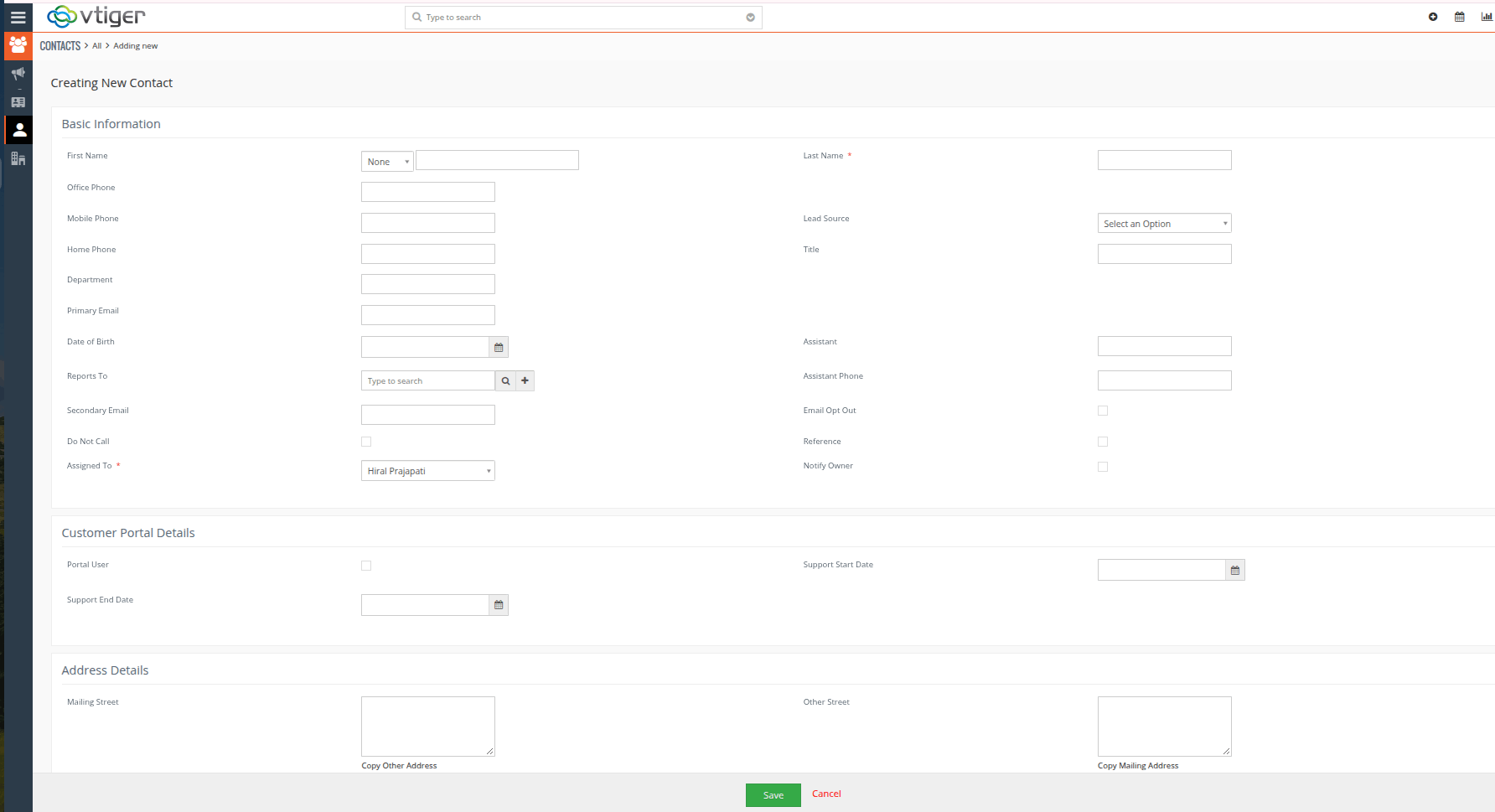The image size is (1495, 812).
Task: Toggle the Do Not Call checkbox
Action: [366, 442]
